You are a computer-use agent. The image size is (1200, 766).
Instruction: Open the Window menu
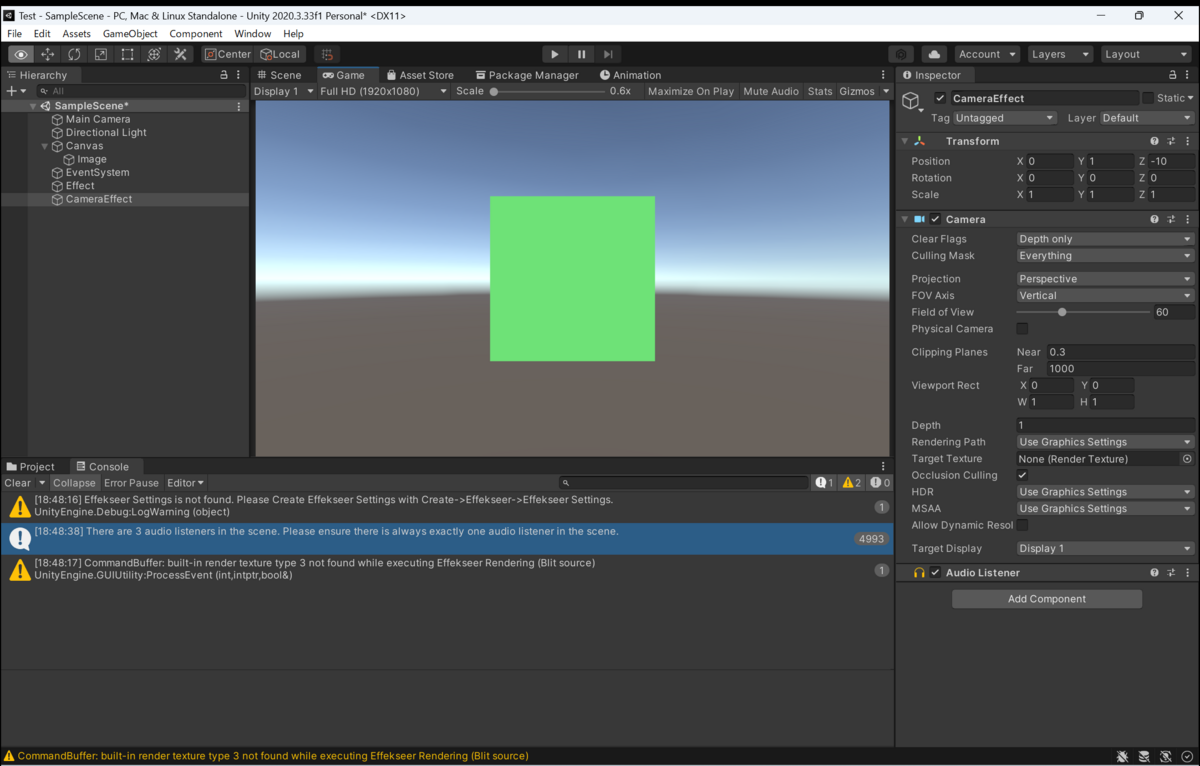pyautogui.click(x=253, y=34)
